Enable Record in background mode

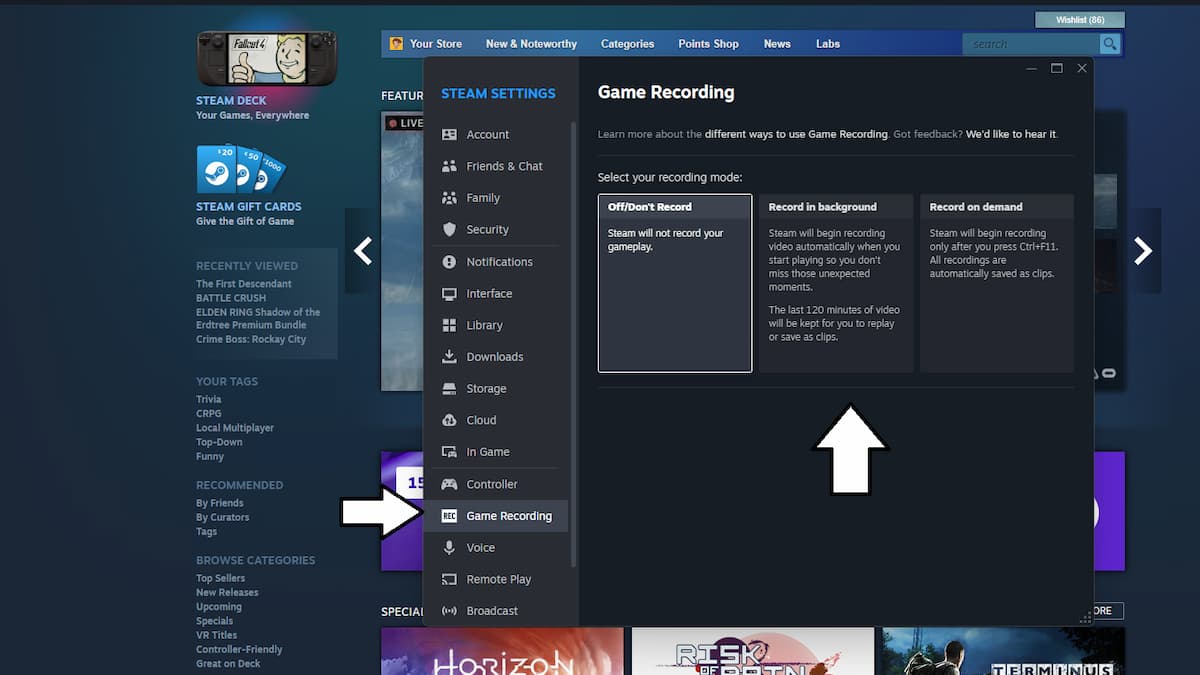(x=836, y=283)
